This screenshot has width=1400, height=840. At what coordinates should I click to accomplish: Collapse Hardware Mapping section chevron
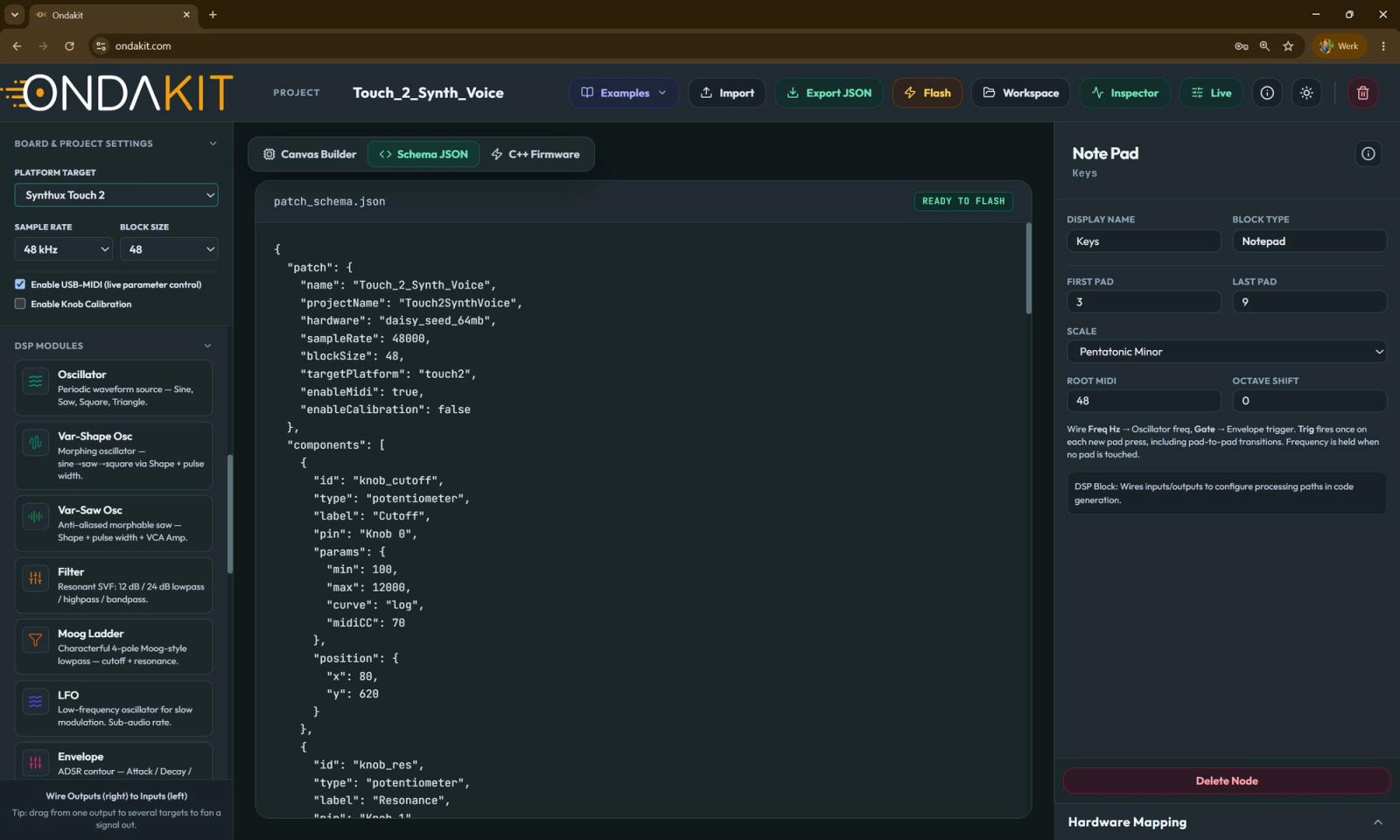tap(1378, 822)
